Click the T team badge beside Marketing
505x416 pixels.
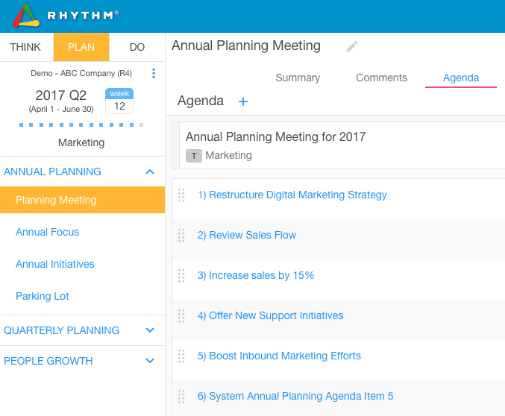[x=194, y=156]
